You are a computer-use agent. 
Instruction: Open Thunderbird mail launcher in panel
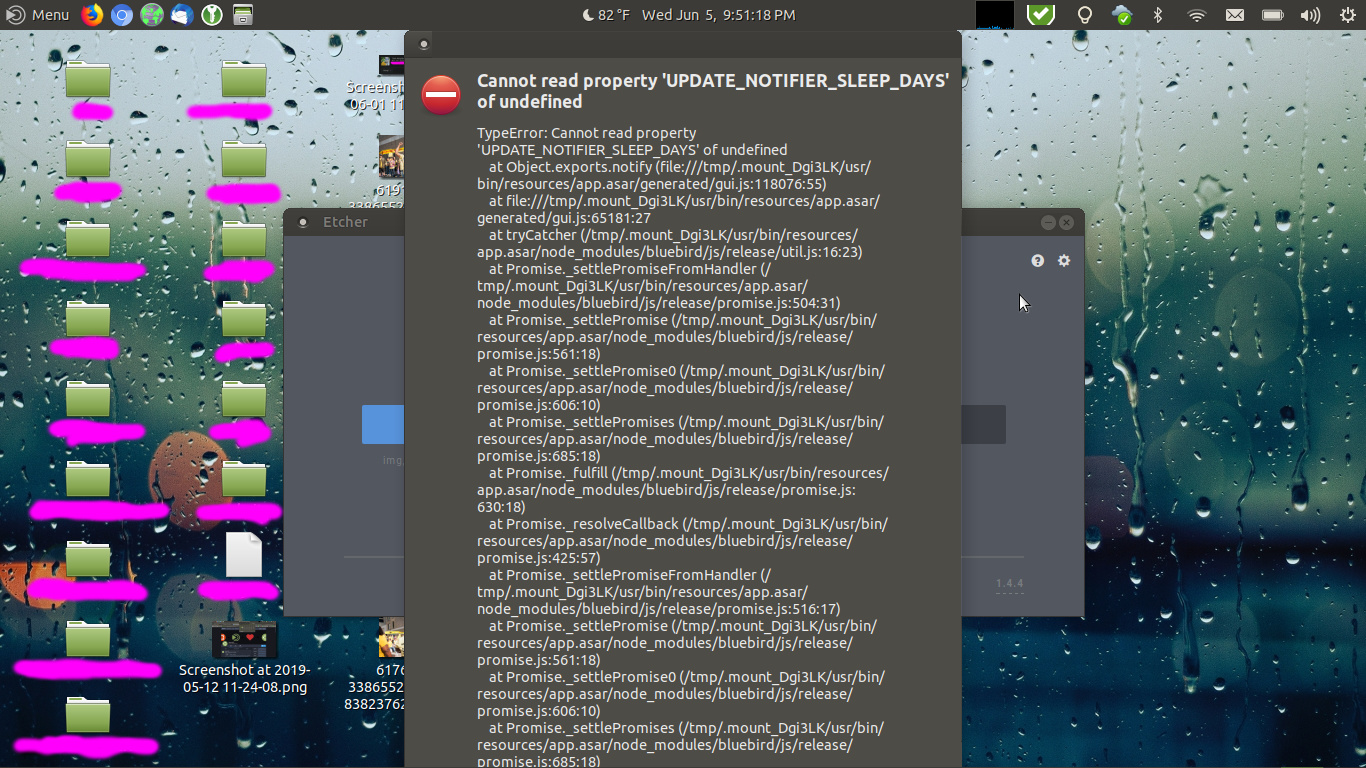pyautogui.click(x=182, y=15)
